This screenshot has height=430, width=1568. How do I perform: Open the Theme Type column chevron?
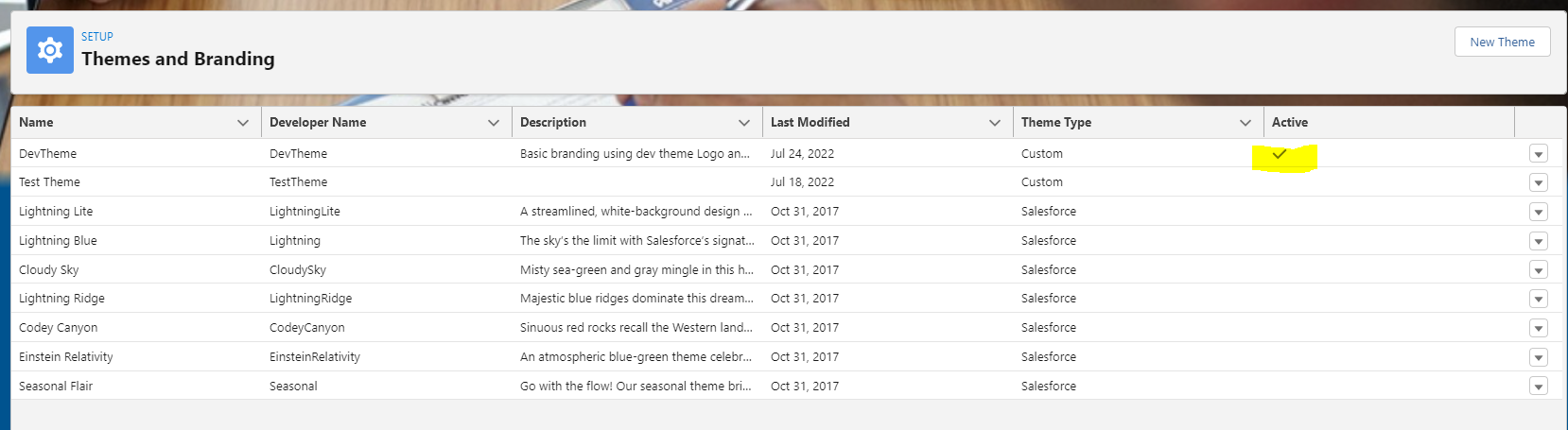(1246, 123)
